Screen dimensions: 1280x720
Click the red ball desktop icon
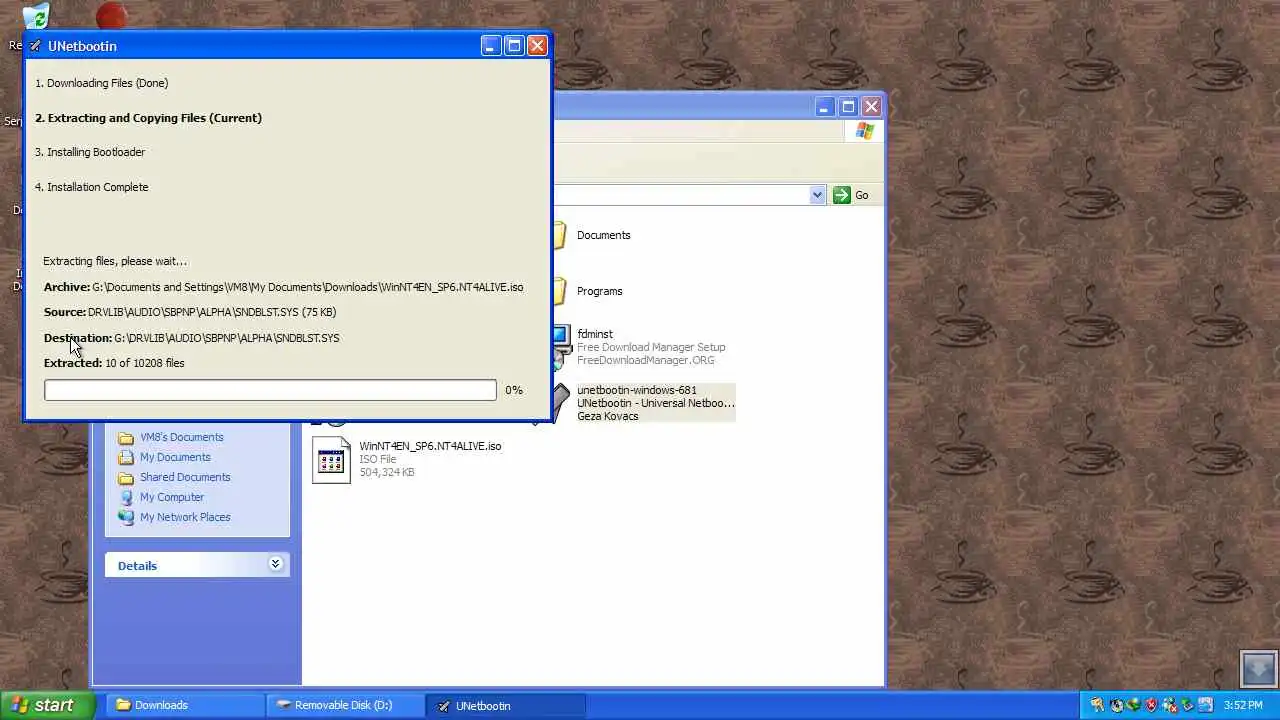click(112, 16)
